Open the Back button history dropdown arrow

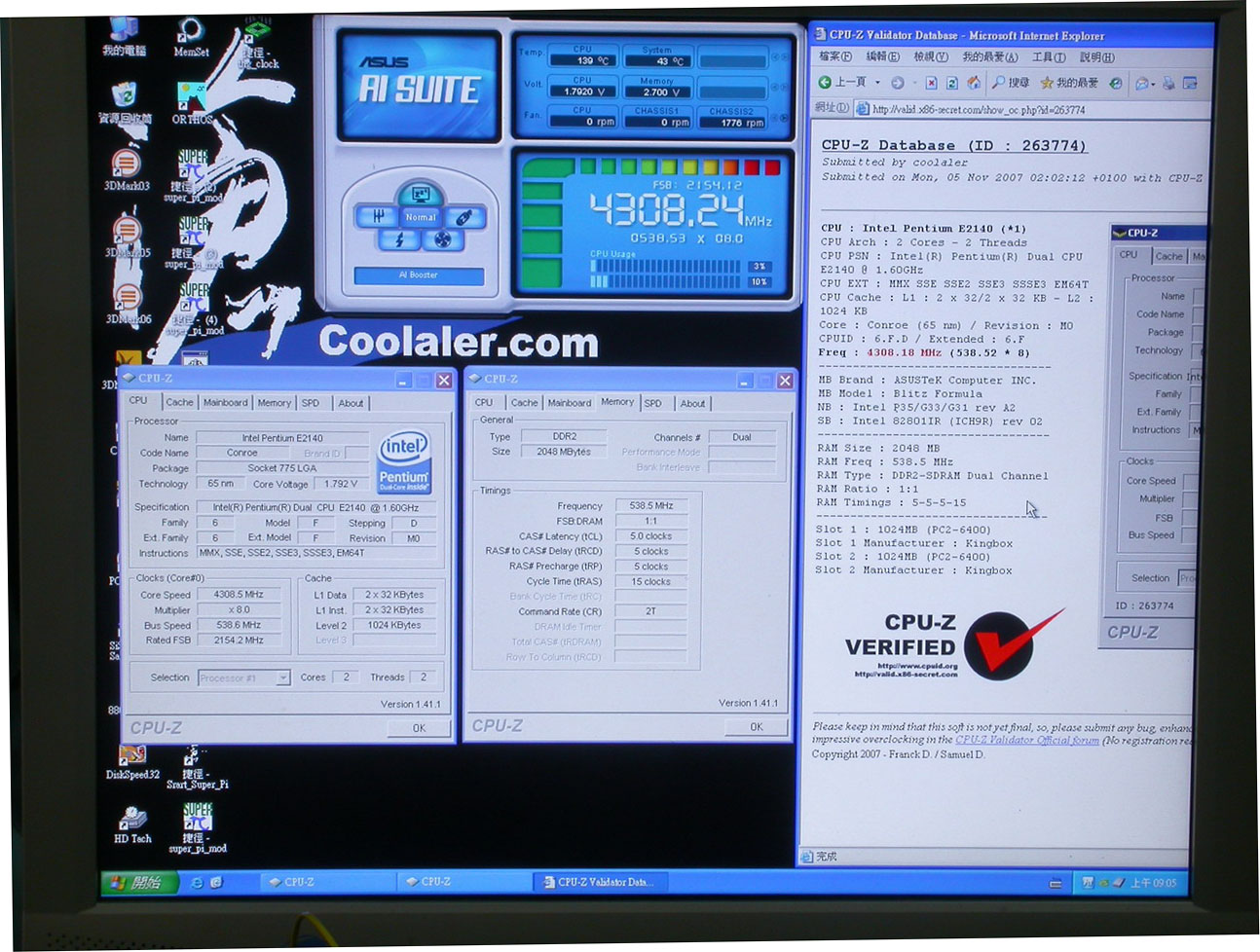[x=877, y=83]
